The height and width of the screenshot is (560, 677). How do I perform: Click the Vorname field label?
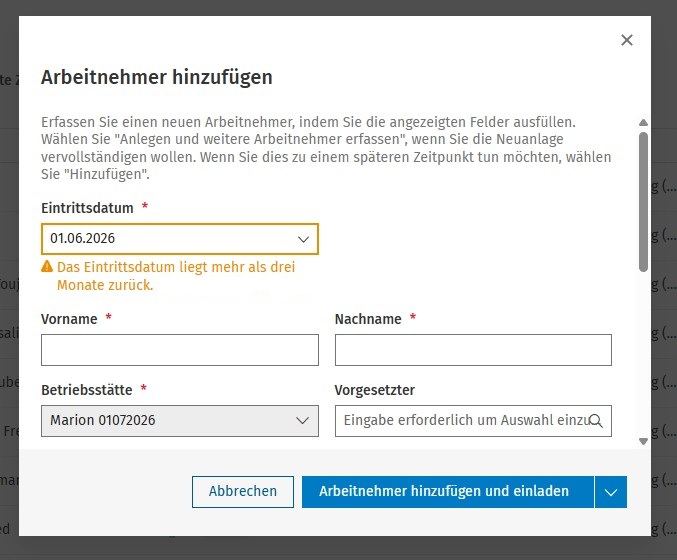coord(69,319)
